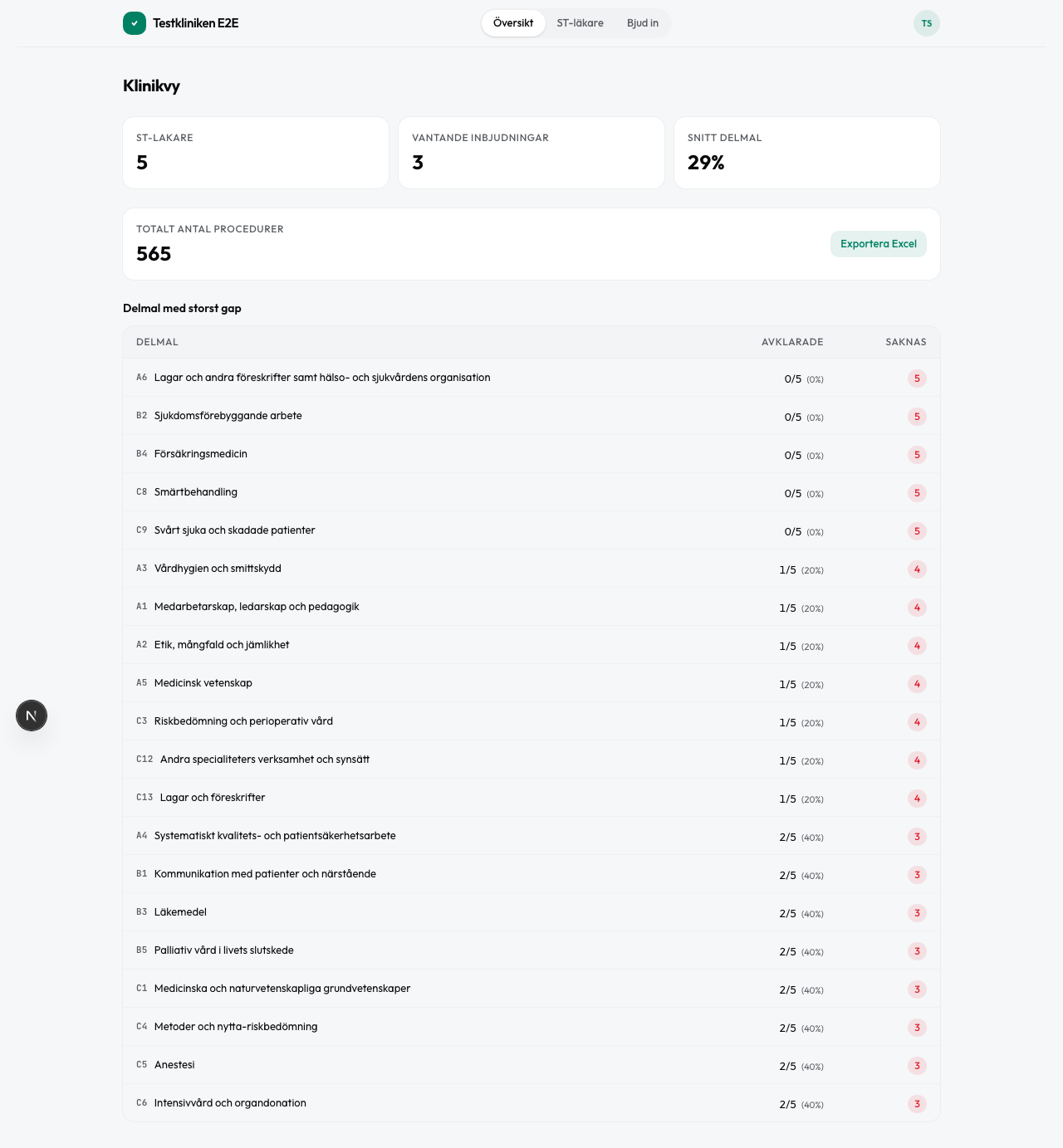
Task: Open the Bjud in tab
Action: [x=642, y=23]
